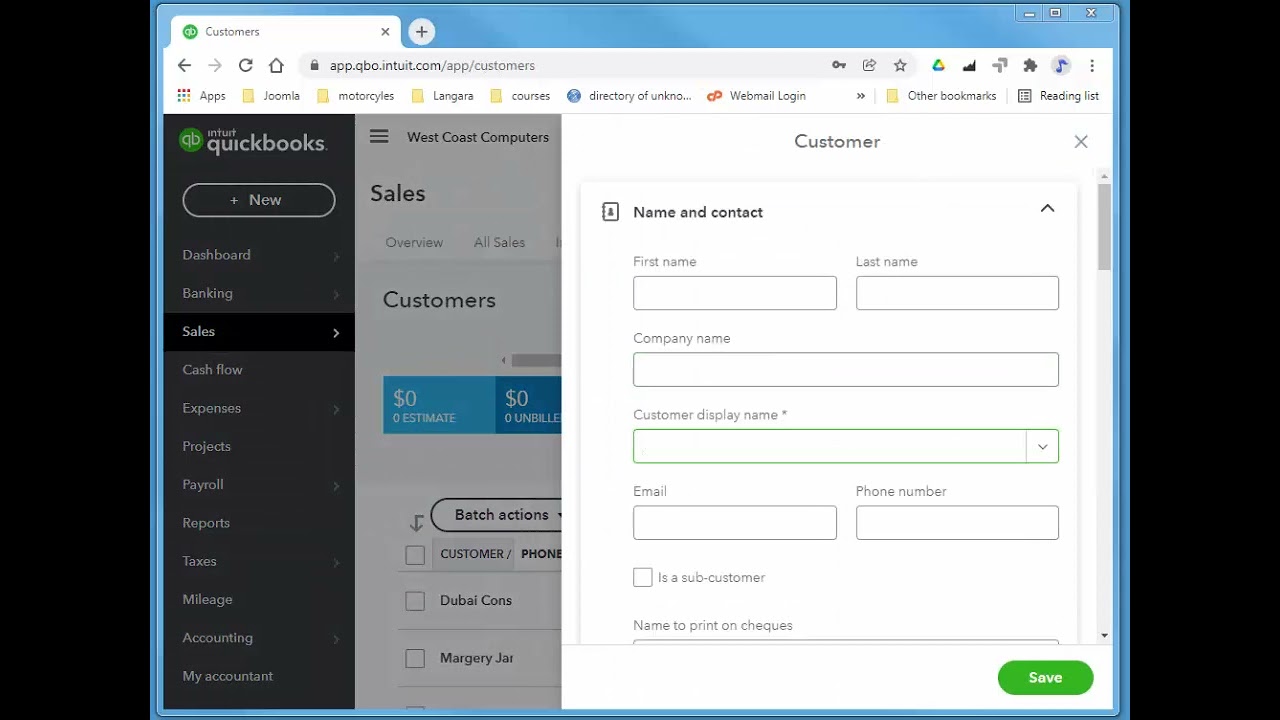Viewport: 1280px width, 720px height.
Task: Open new browser tab
Action: point(421,32)
